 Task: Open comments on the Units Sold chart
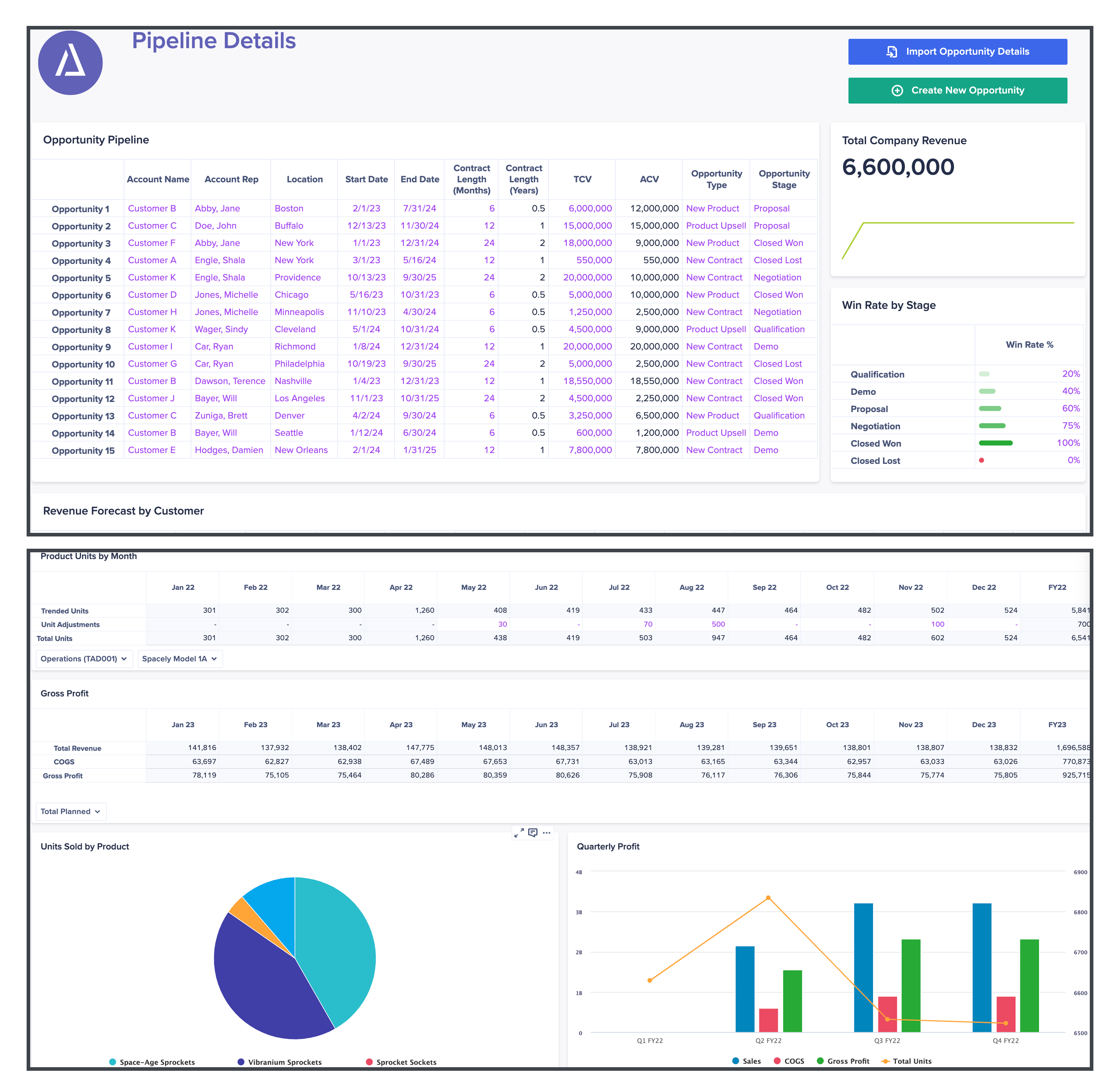(x=533, y=833)
